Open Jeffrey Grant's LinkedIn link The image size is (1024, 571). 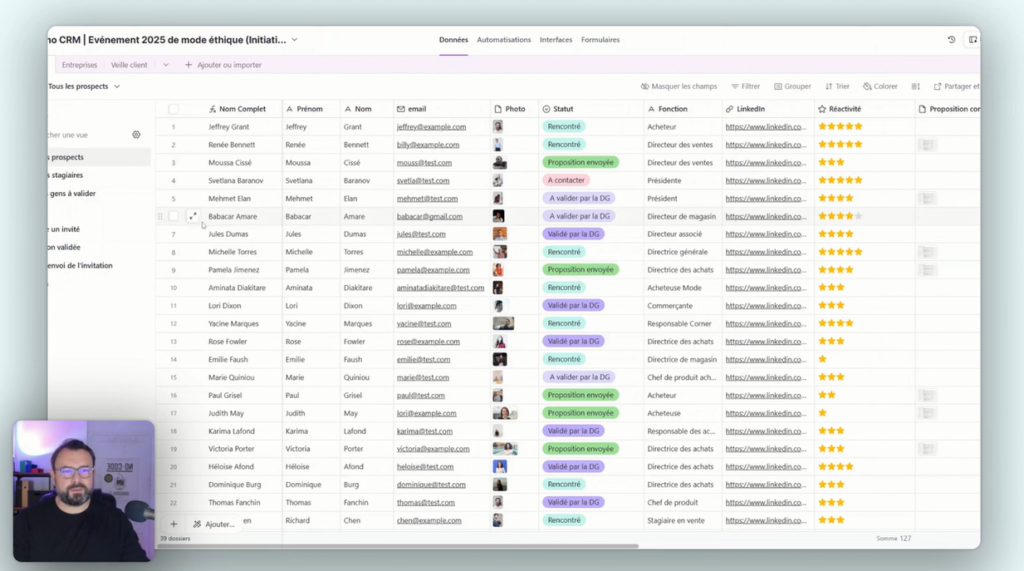point(765,127)
